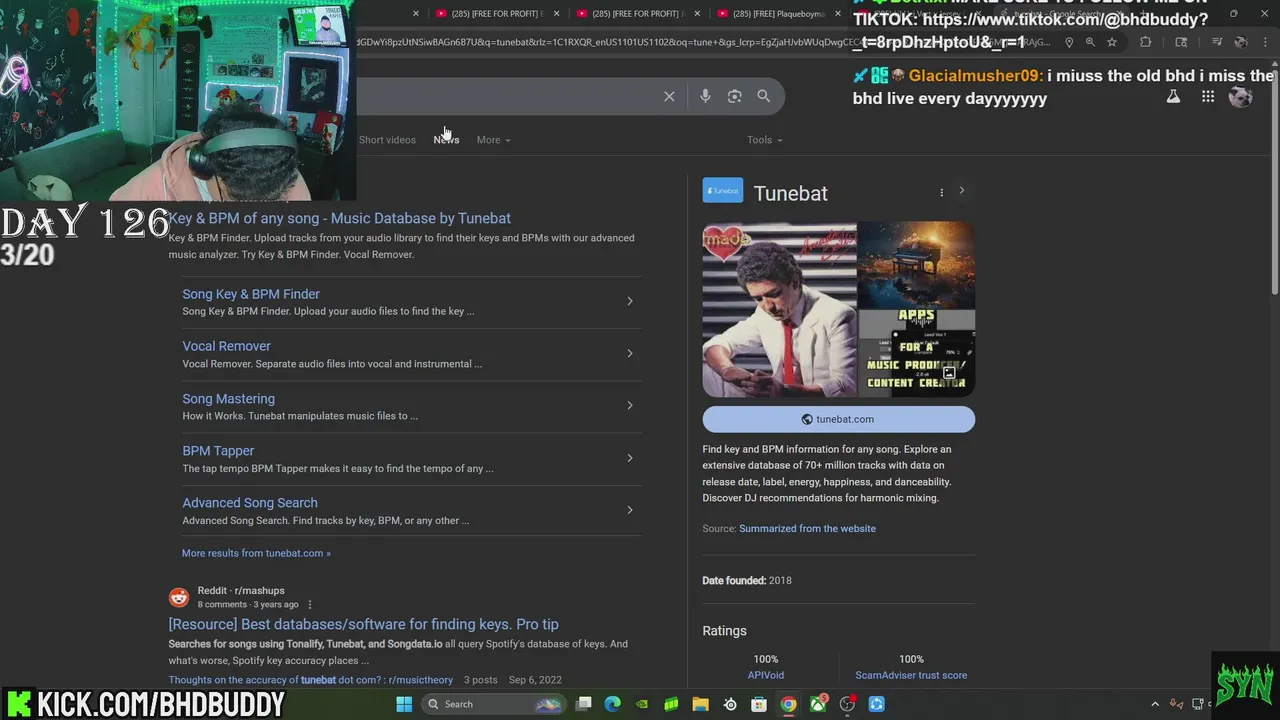The width and height of the screenshot is (1280, 720).
Task: Open the Reddit Best databases result
Action: (364, 624)
